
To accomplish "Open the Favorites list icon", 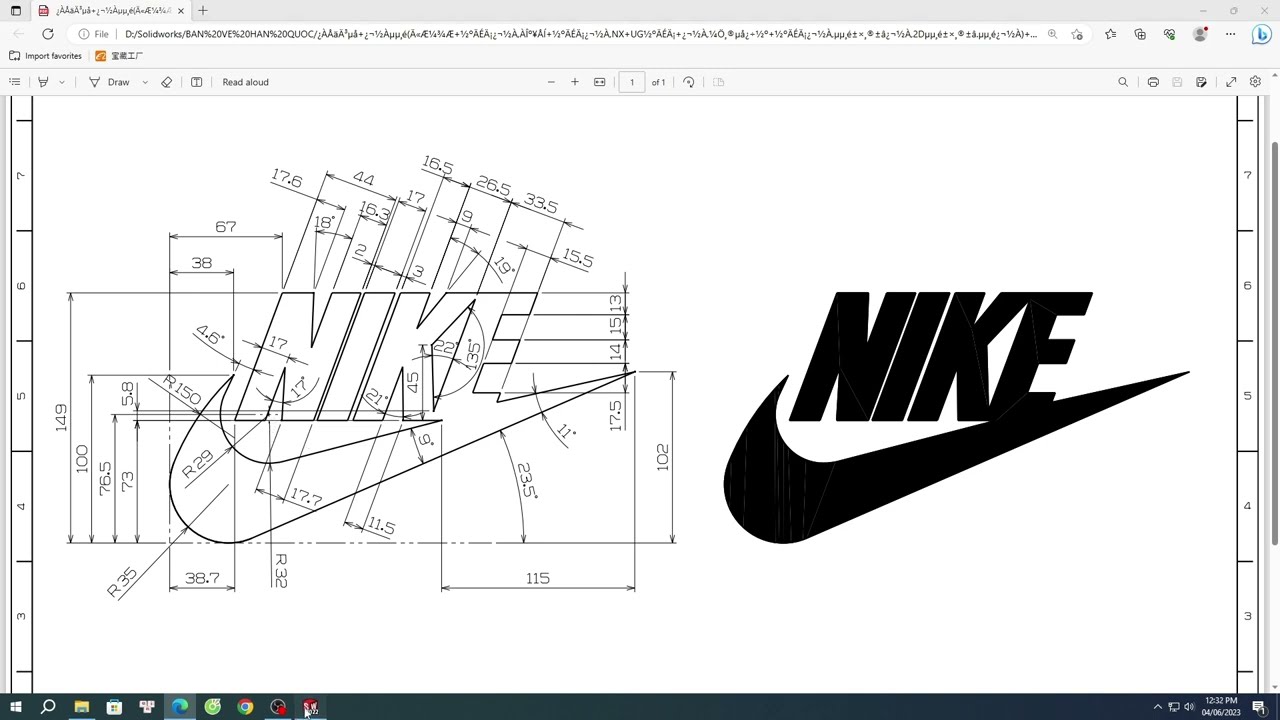I will [1111, 34].
